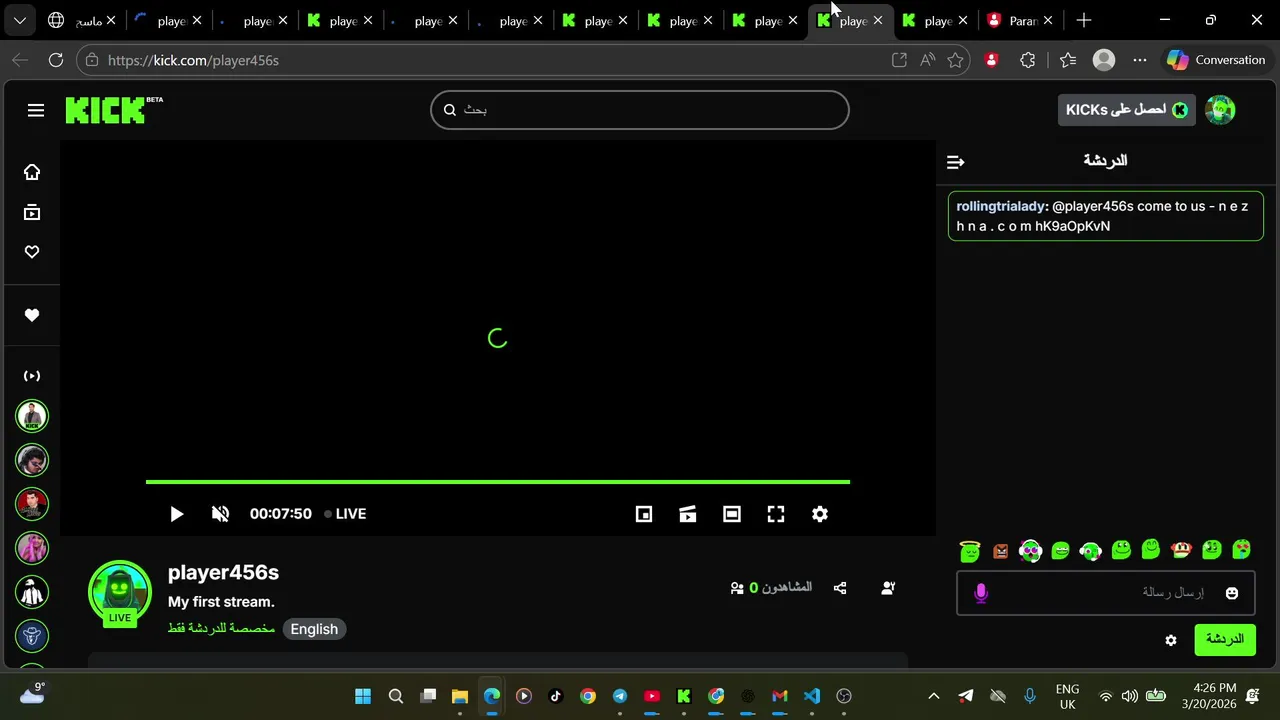The height and width of the screenshot is (720, 1280).
Task: Enter fullscreen on the video player
Action: point(776,514)
